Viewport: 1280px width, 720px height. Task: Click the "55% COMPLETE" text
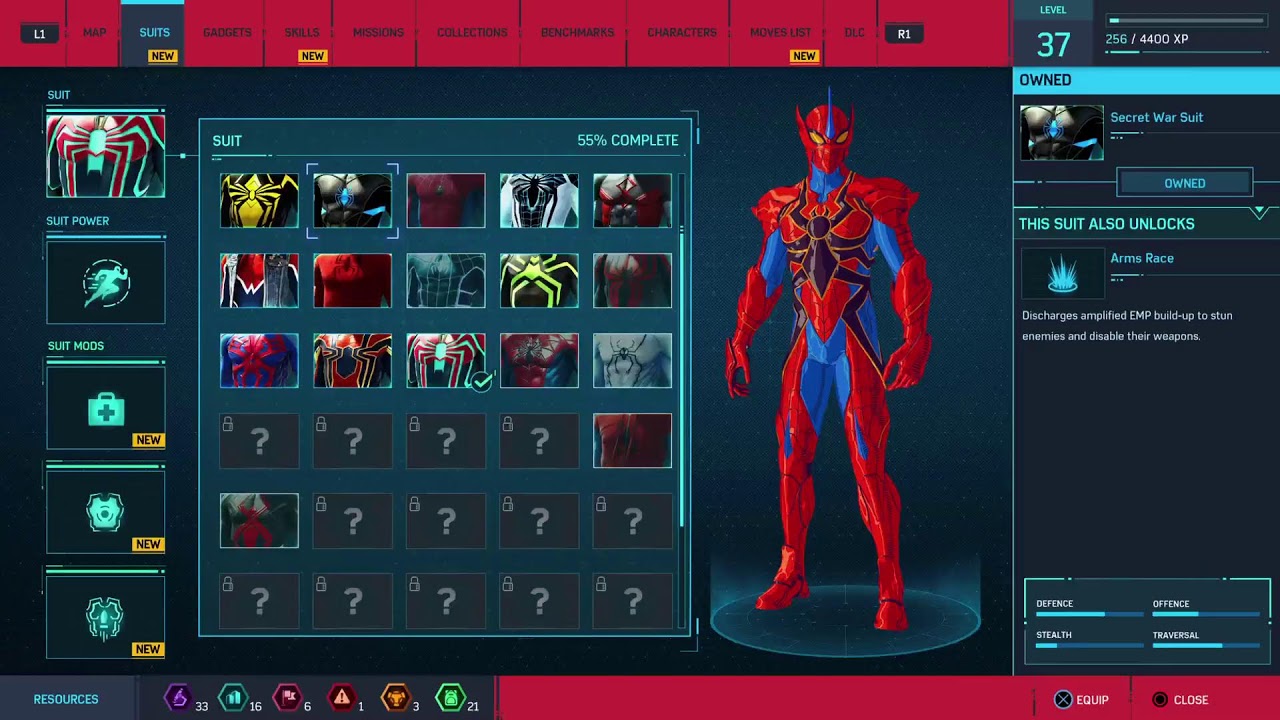pos(627,141)
